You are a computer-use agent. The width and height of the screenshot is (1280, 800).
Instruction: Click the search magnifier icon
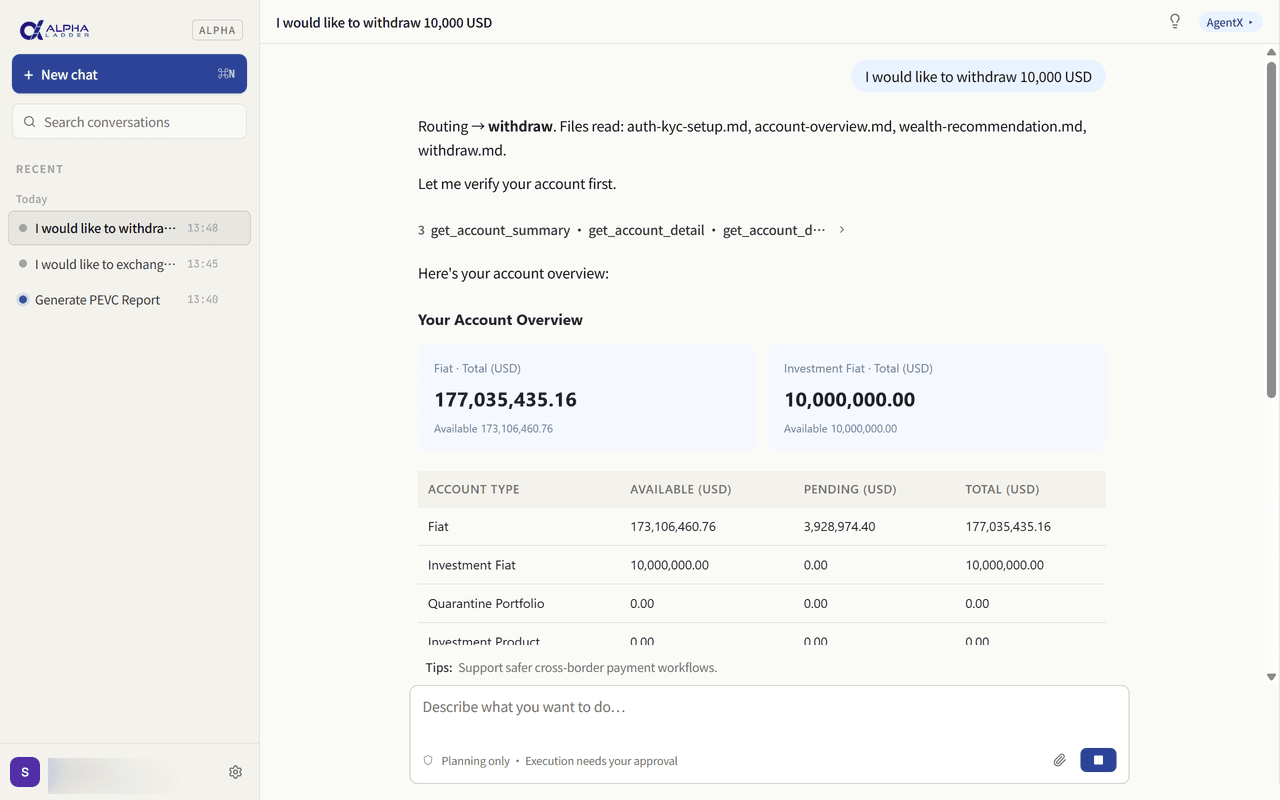pos(30,122)
